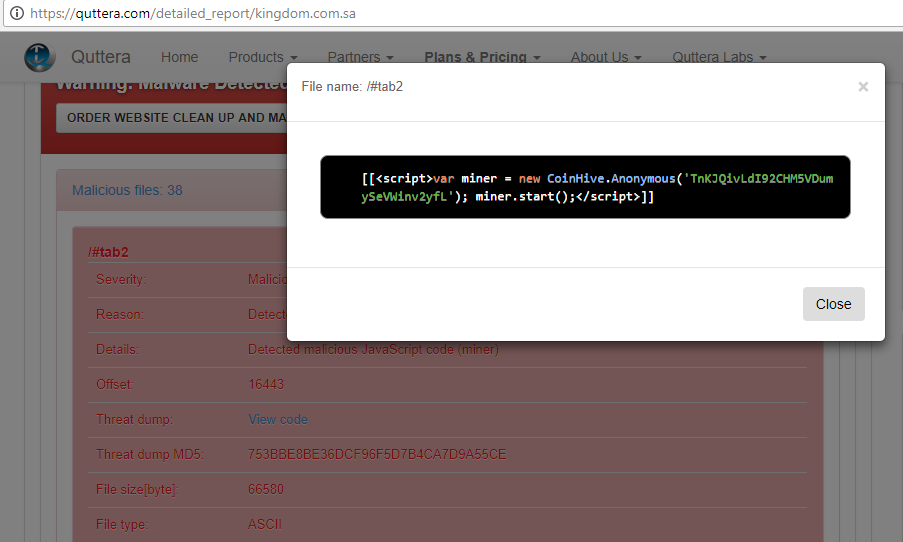The height and width of the screenshot is (542, 903).
Task: Expand the Quttera Labs dropdown
Action: tap(719, 57)
